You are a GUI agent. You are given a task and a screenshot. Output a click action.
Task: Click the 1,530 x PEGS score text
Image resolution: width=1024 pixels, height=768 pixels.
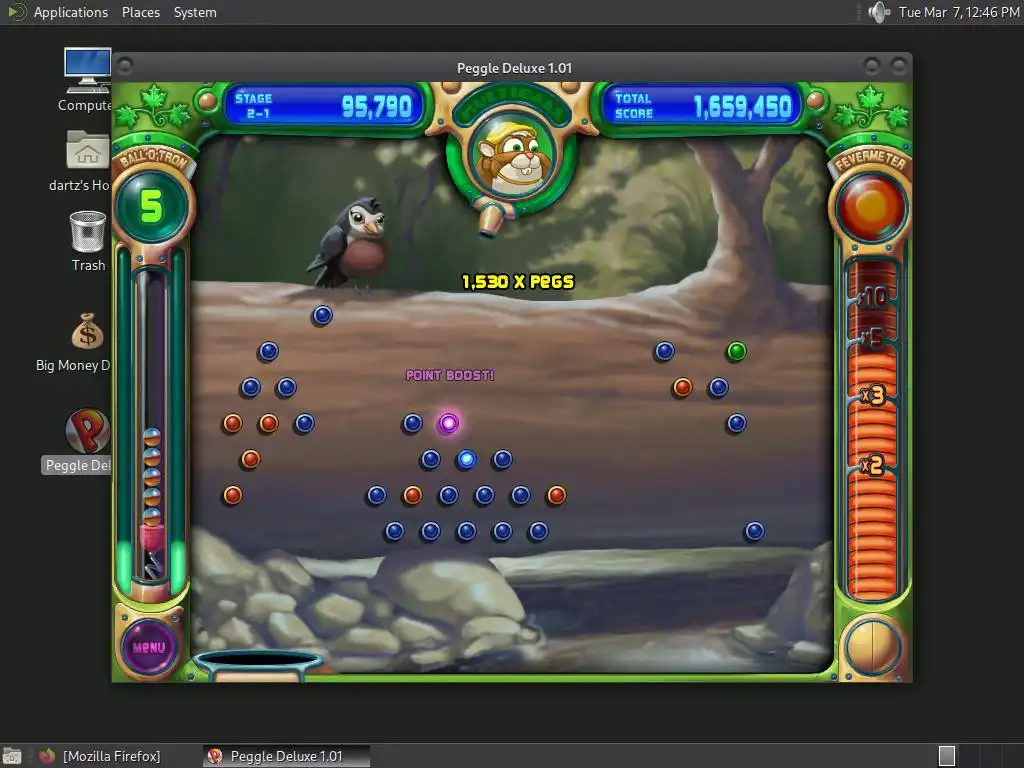pyautogui.click(x=517, y=281)
